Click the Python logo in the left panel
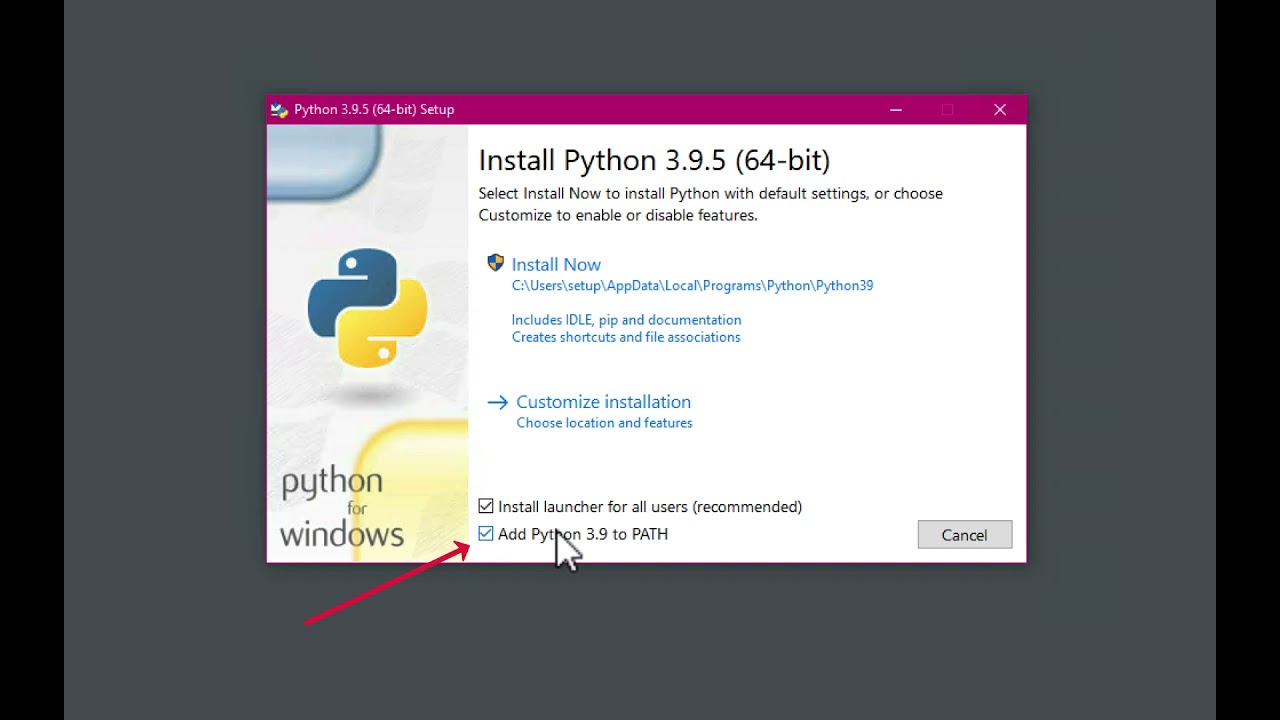The height and width of the screenshot is (720, 1280). click(367, 307)
